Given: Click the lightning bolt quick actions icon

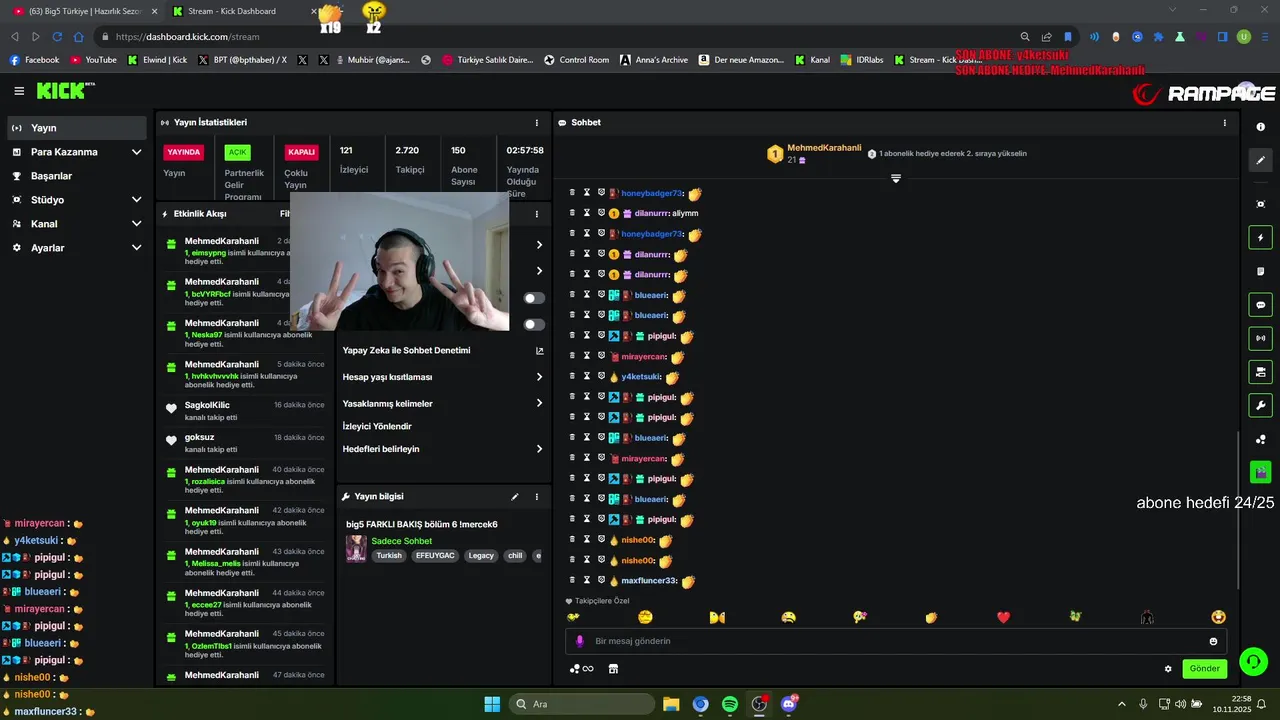Looking at the screenshot, I should (x=1260, y=238).
